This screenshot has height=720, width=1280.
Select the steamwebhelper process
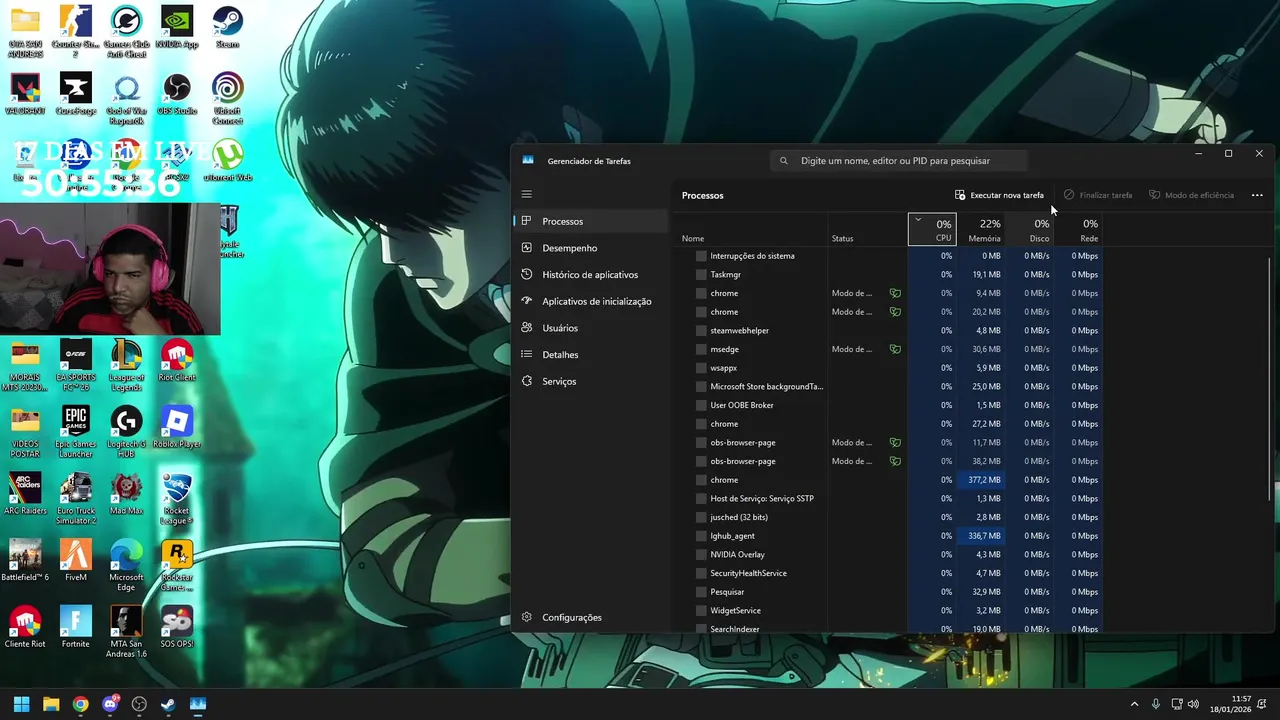[890, 330]
